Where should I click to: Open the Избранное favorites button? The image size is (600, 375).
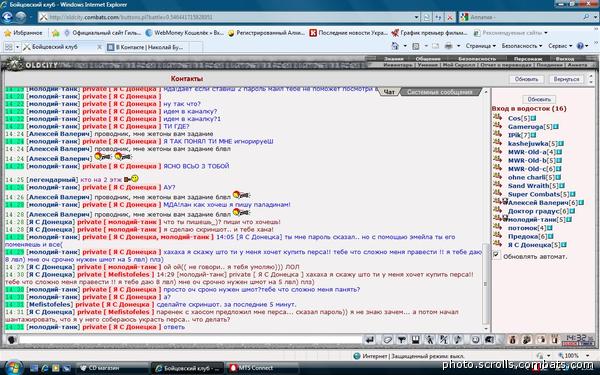[23, 33]
